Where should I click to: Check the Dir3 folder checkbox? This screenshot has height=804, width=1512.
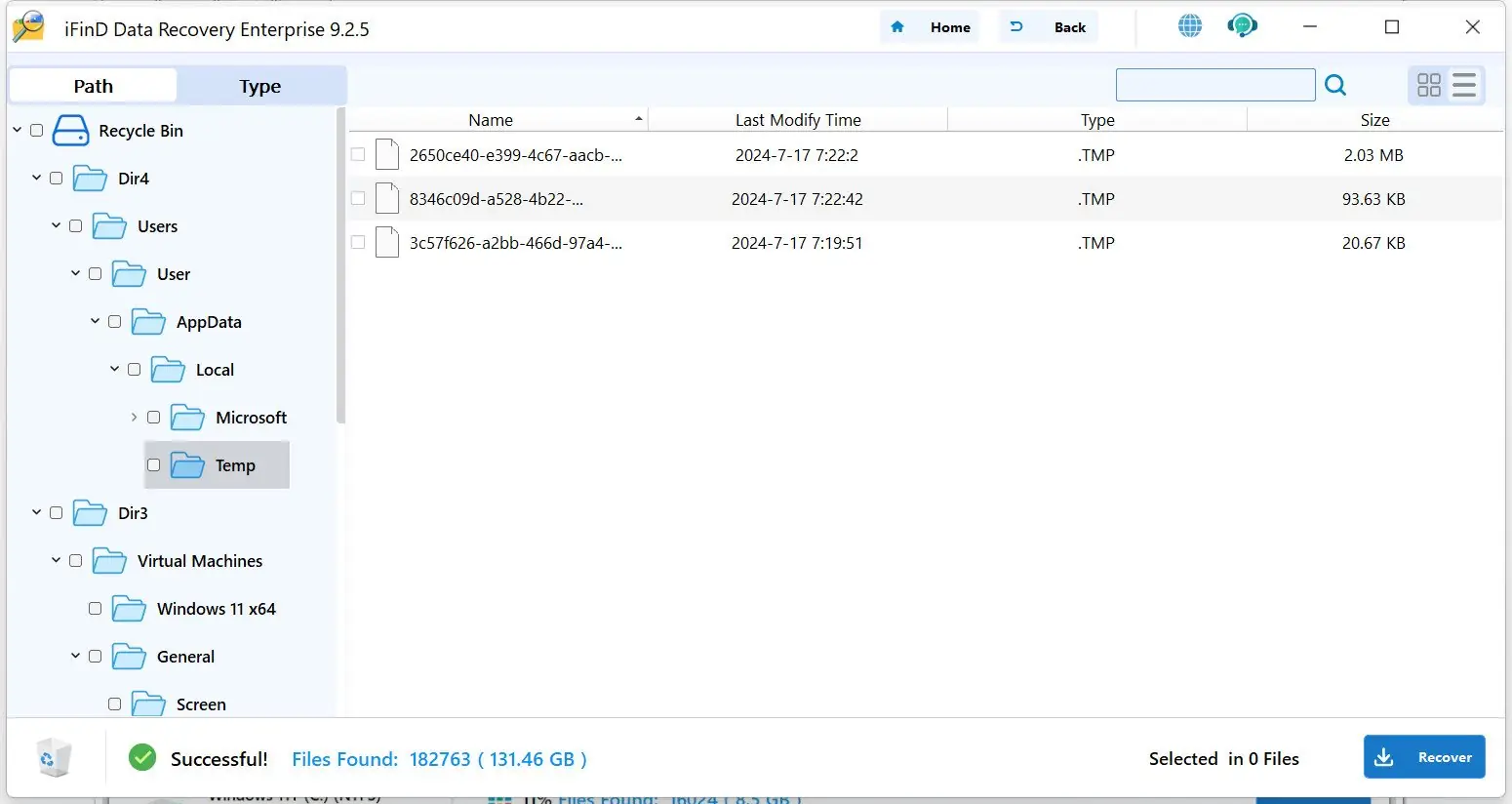click(x=57, y=513)
